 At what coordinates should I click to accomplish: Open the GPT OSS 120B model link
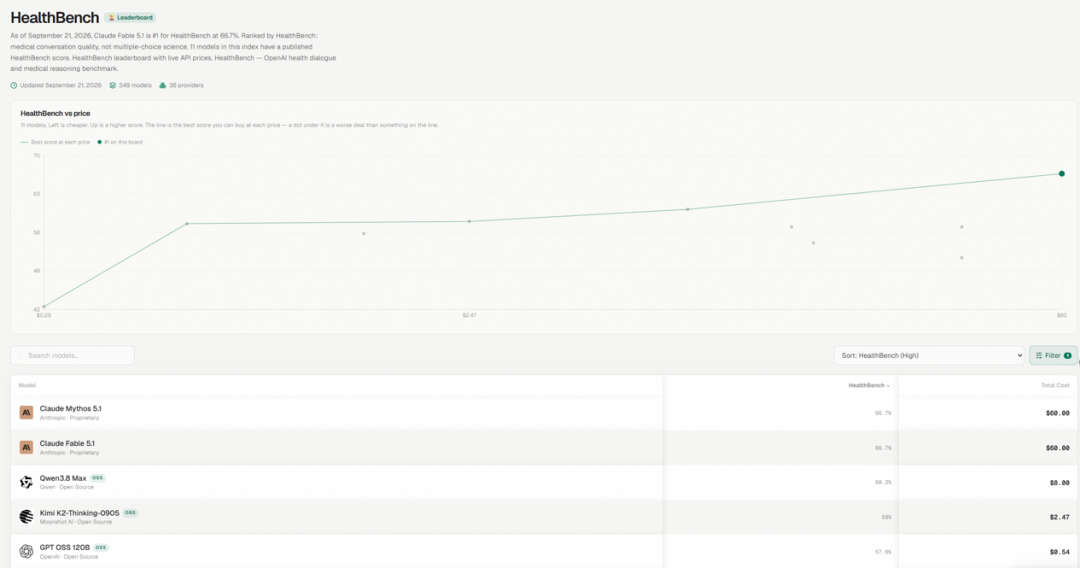tap(65, 547)
